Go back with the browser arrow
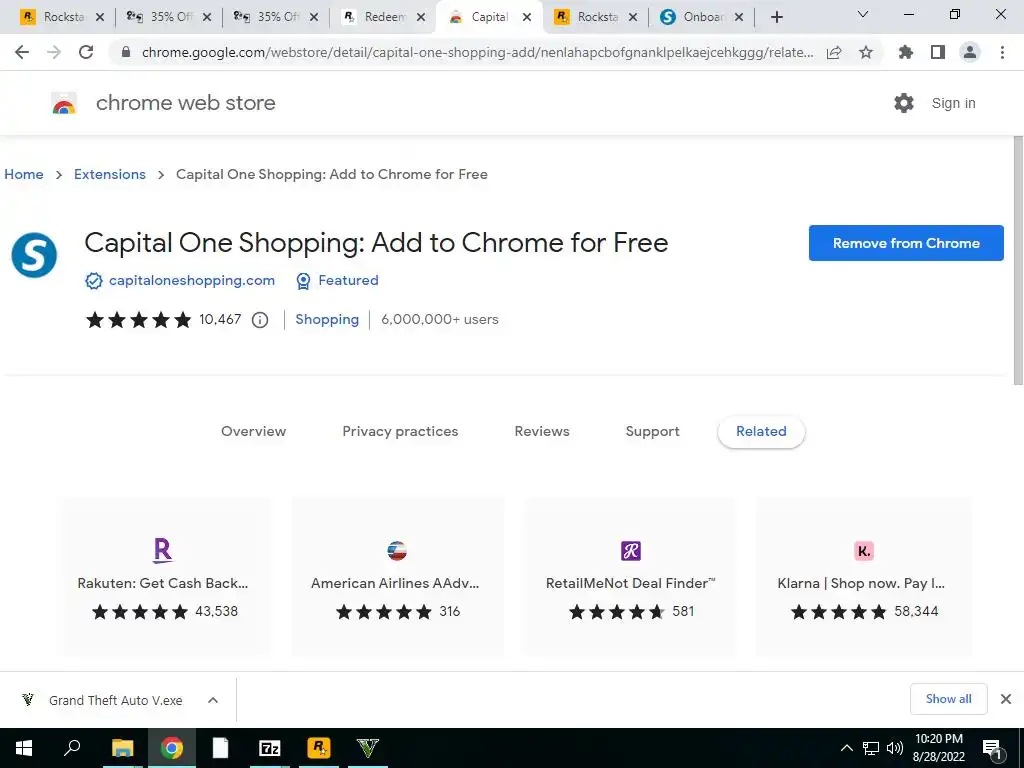The image size is (1024, 768). (22, 52)
